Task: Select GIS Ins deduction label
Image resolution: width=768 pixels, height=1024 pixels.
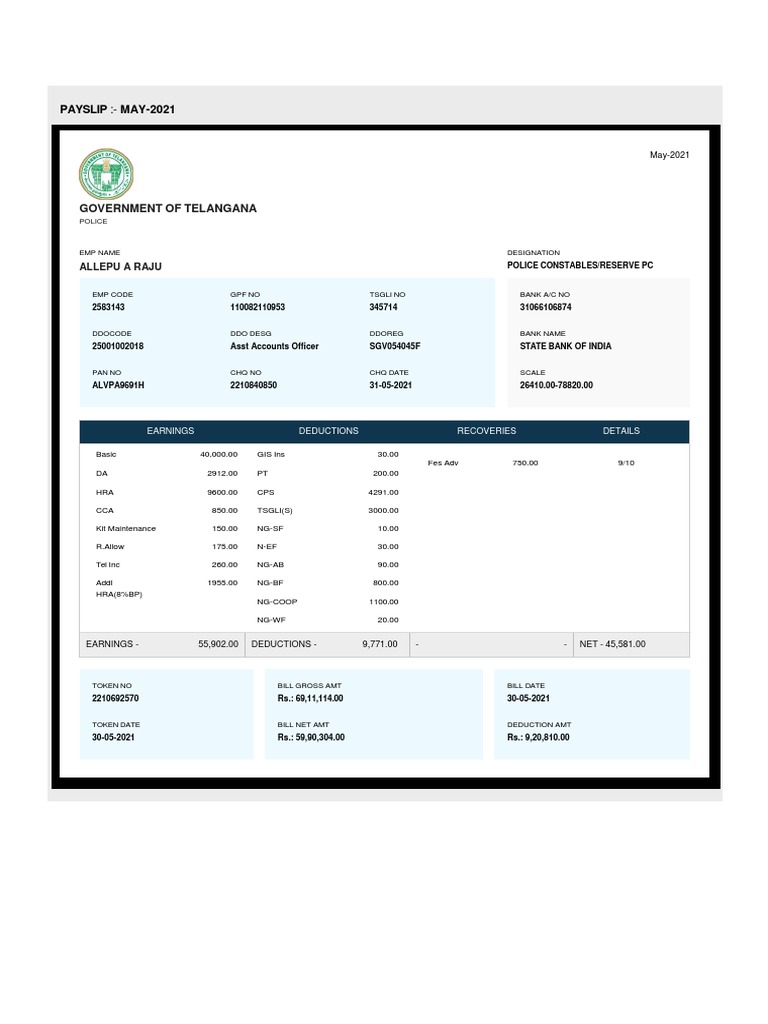Action: 271,455
